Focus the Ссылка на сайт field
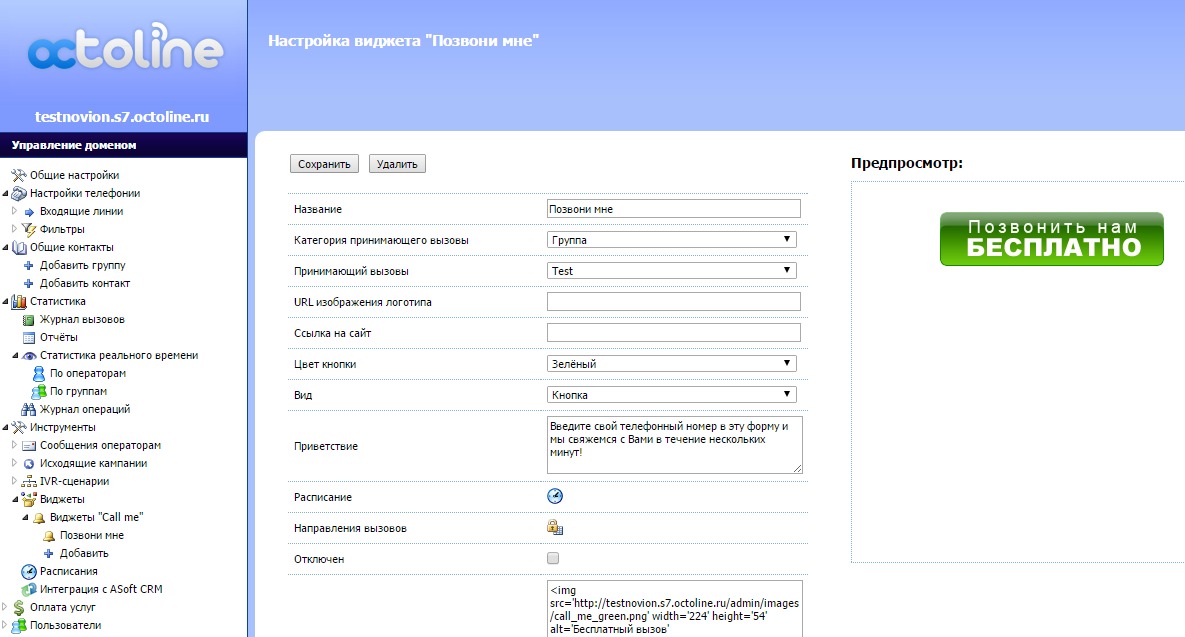The image size is (1185, 637). point(673,332)
